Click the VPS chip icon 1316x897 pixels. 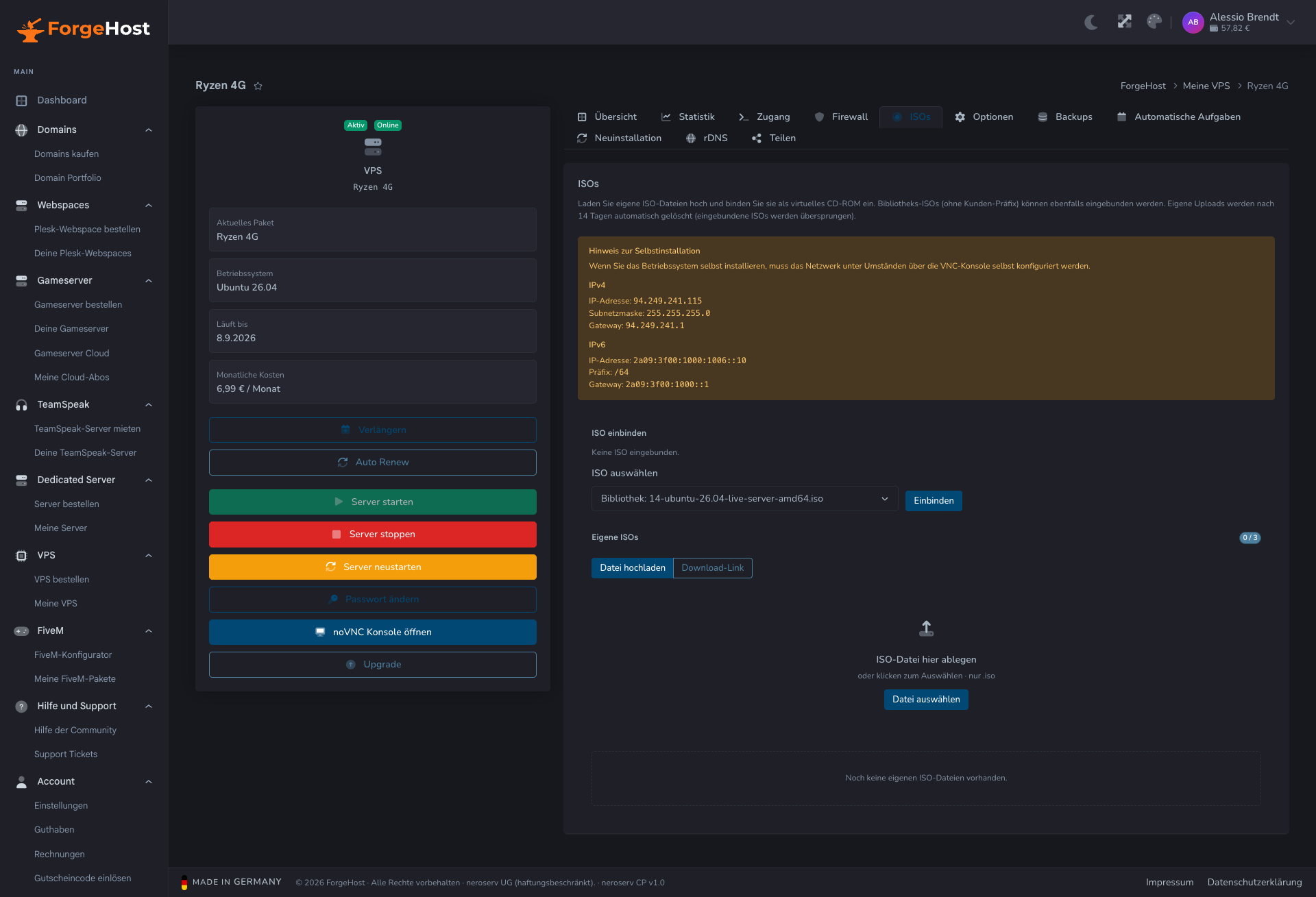pos(21,555)
